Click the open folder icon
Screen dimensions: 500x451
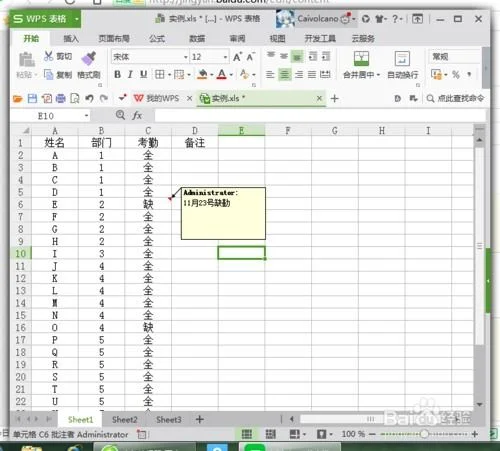click(18, 98)
